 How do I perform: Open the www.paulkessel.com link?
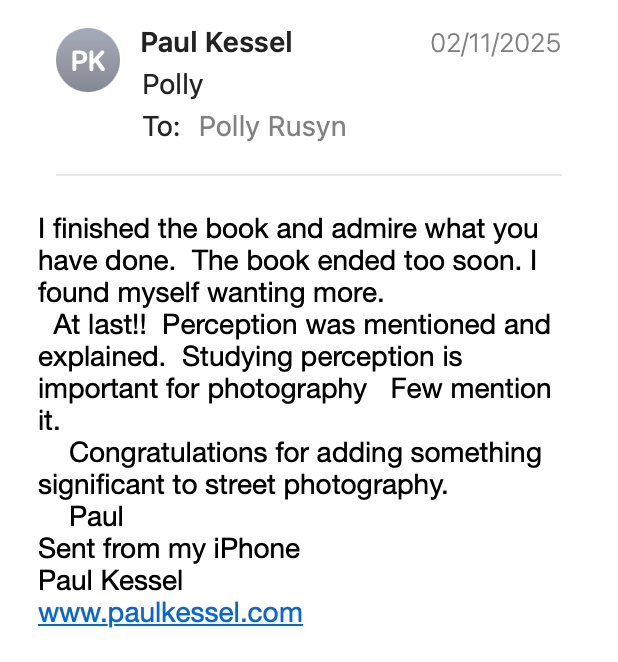click(170, 613)
